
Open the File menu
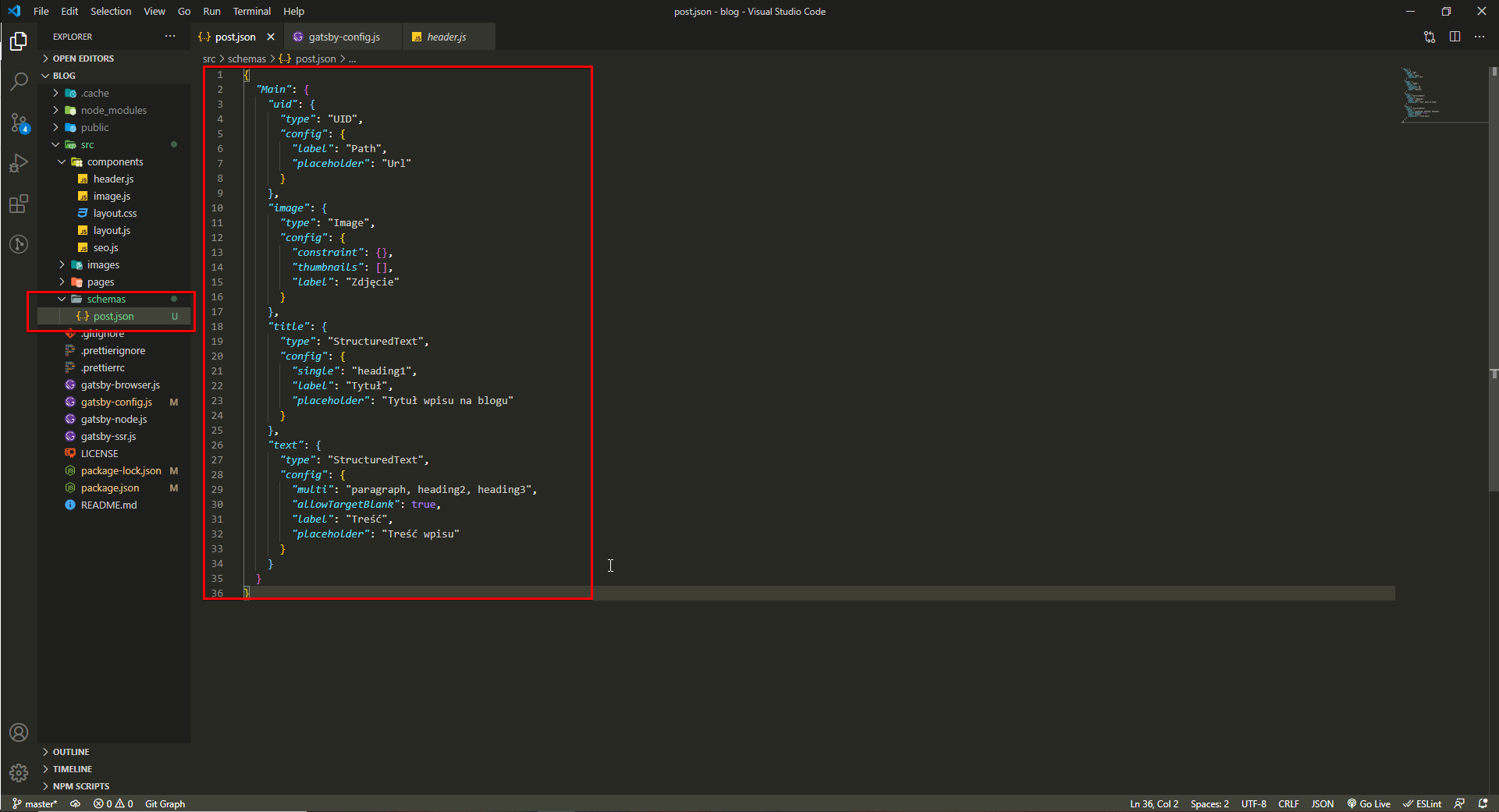click(41, 11)
